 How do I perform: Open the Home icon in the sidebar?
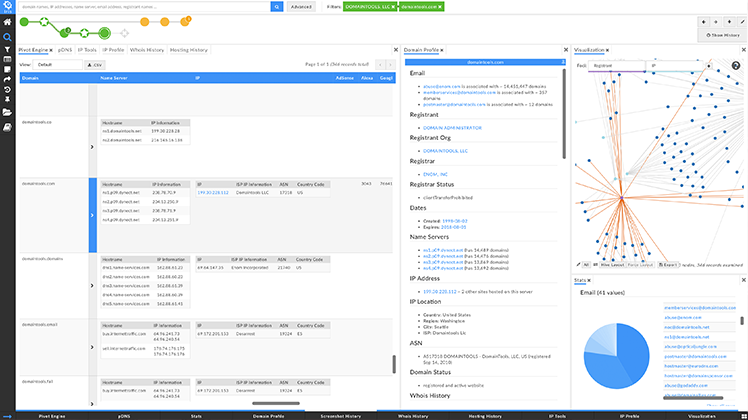[7, 22]
